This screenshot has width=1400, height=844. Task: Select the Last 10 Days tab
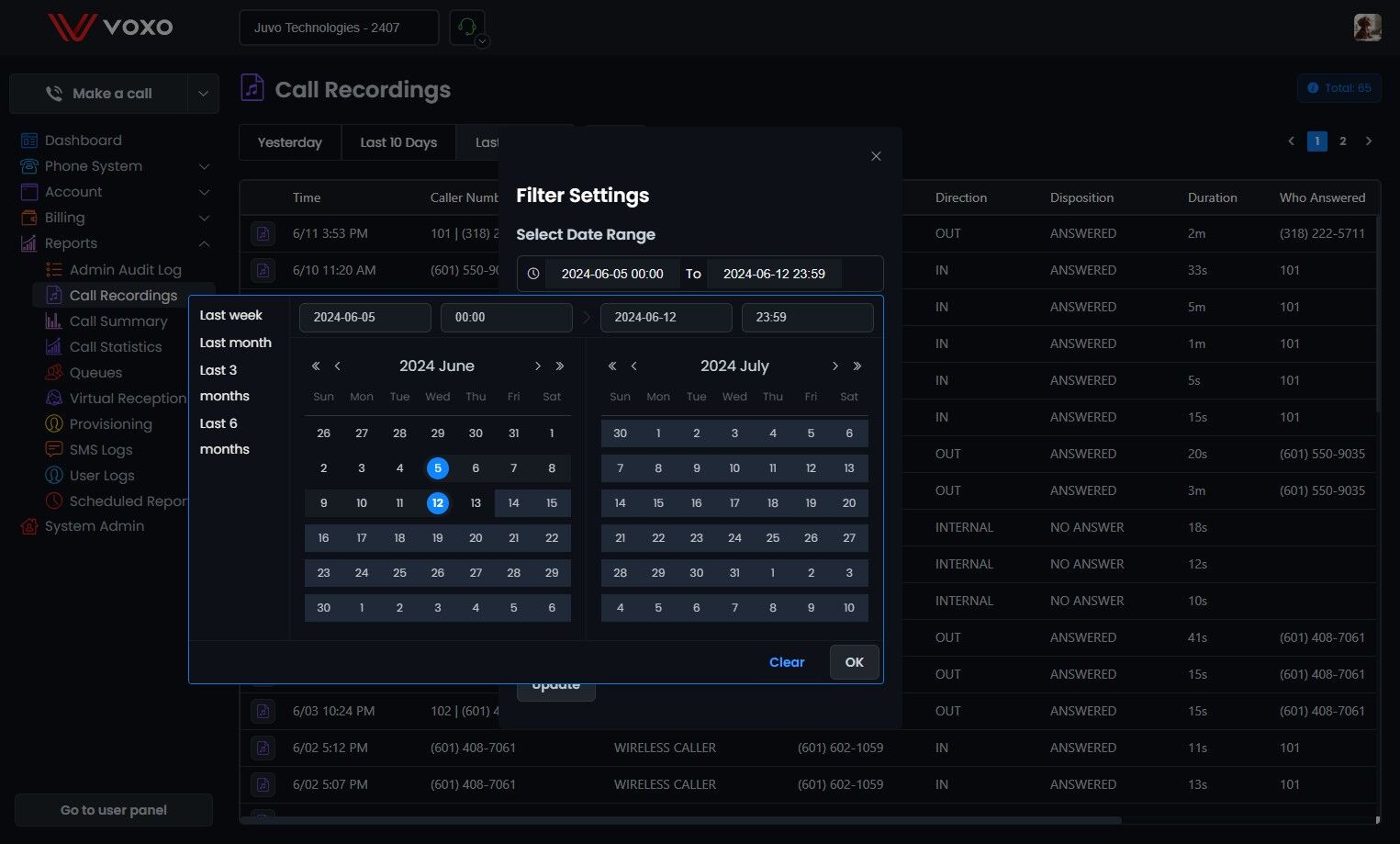click(398, 142)
